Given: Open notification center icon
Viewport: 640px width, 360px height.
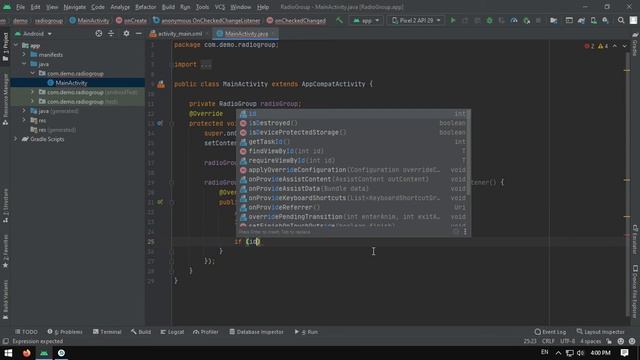Looking at the screenshot, I should coord(624,353).
